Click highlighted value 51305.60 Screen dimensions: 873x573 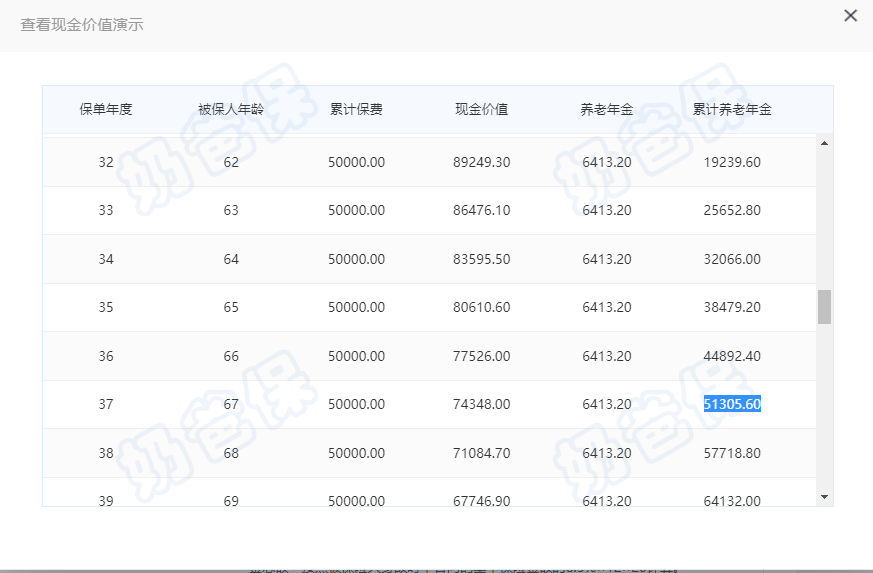pyautogui.click(x=732, y=404)
